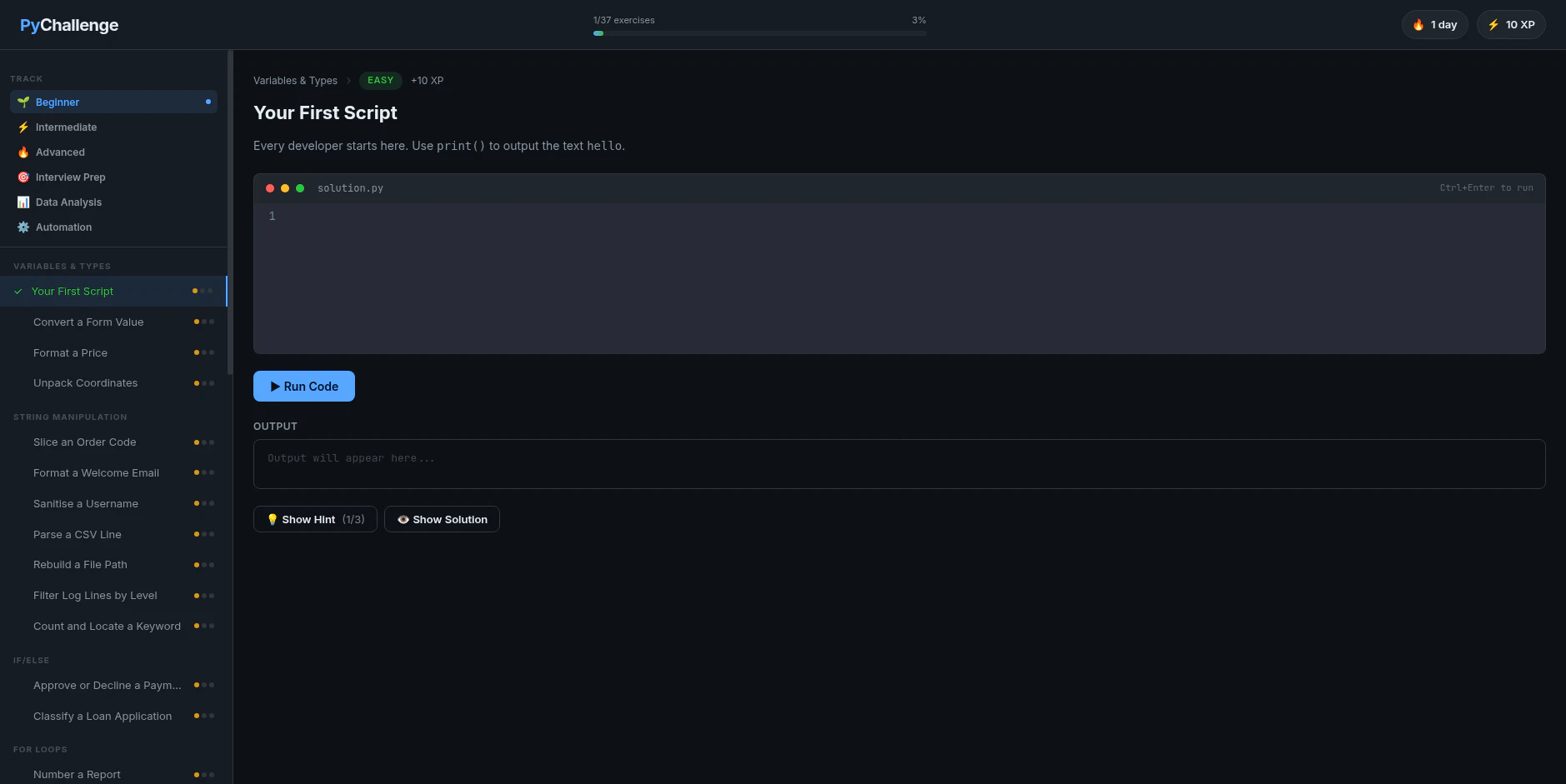Open the Intermediate track via its lightning icon

pyautogui.click(x=23, y=127)
